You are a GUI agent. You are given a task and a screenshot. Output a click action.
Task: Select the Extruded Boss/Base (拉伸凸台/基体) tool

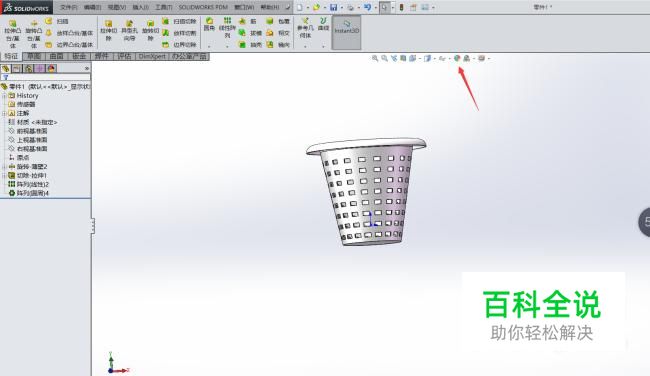[12, 34]
